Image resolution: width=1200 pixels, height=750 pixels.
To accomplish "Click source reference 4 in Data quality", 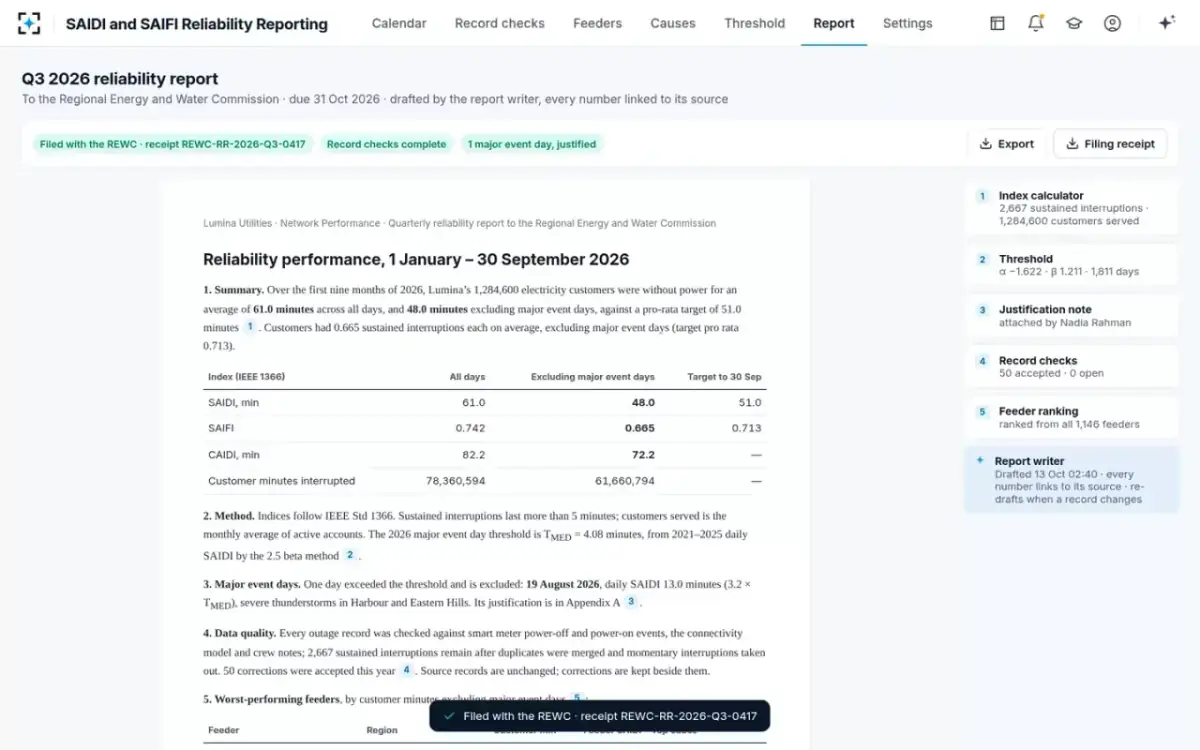I will [407, 670].
